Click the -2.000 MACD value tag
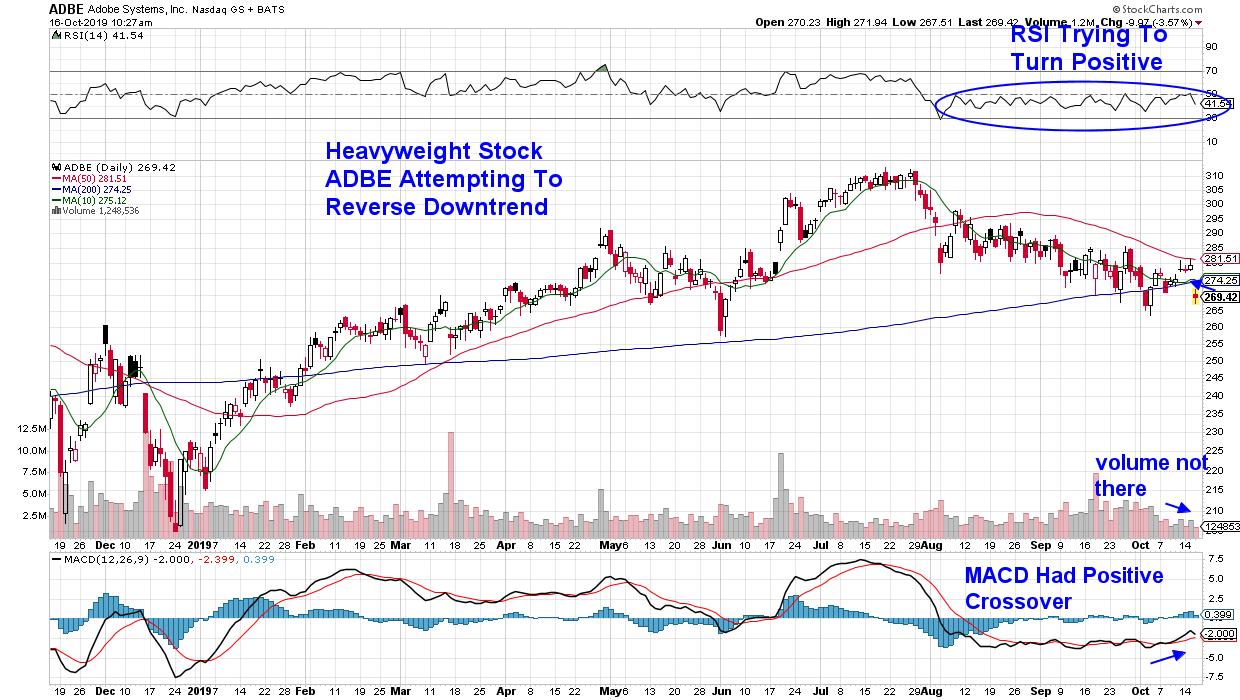The image size is (1240, 700). click(1218, 634)
